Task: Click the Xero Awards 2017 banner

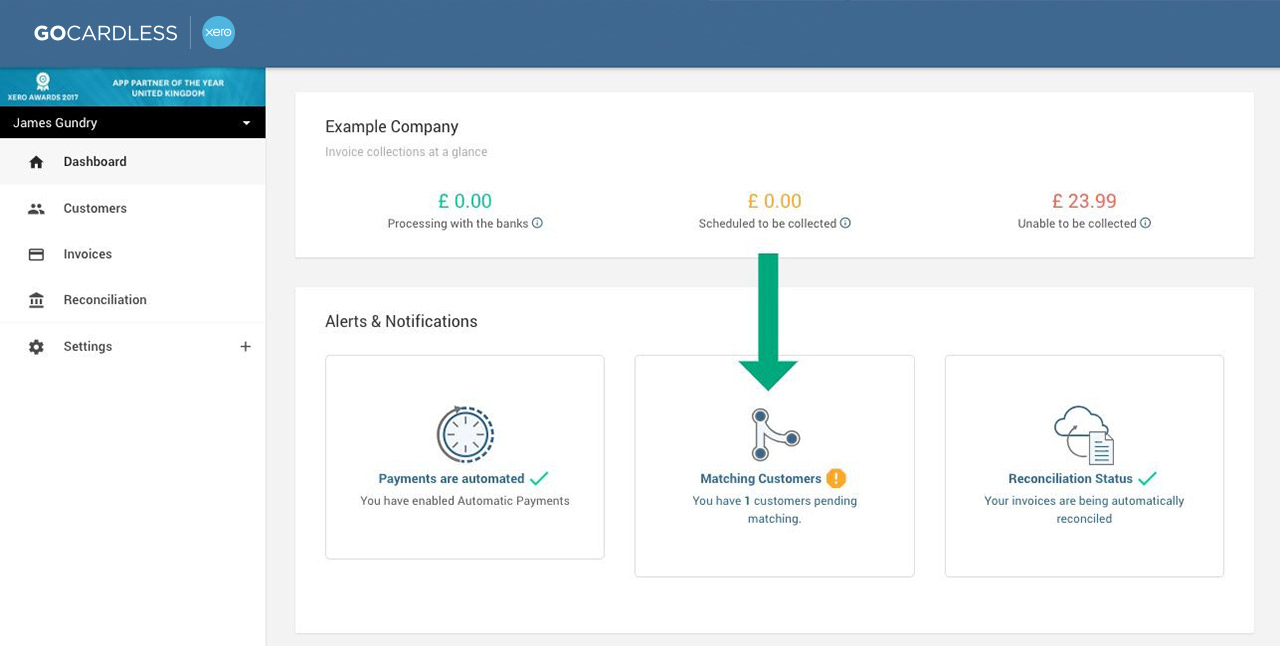Action: pyautogui.click(x=133, y=87)
